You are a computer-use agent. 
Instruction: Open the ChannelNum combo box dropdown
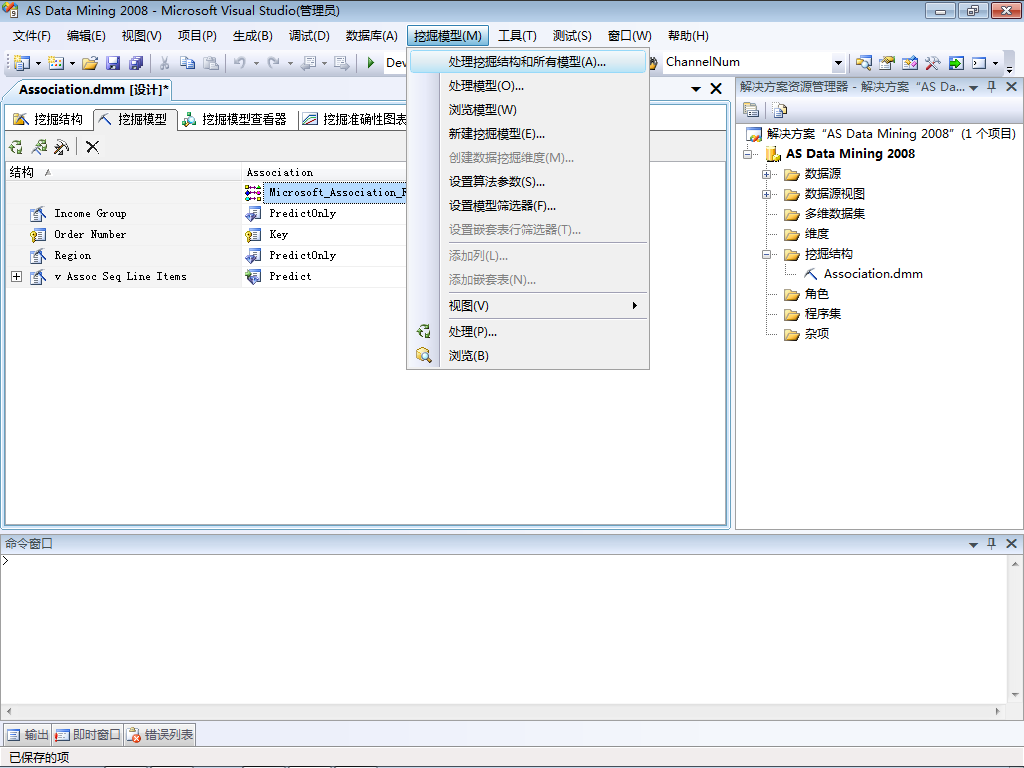pyautogui.click(x=838, y=63)
